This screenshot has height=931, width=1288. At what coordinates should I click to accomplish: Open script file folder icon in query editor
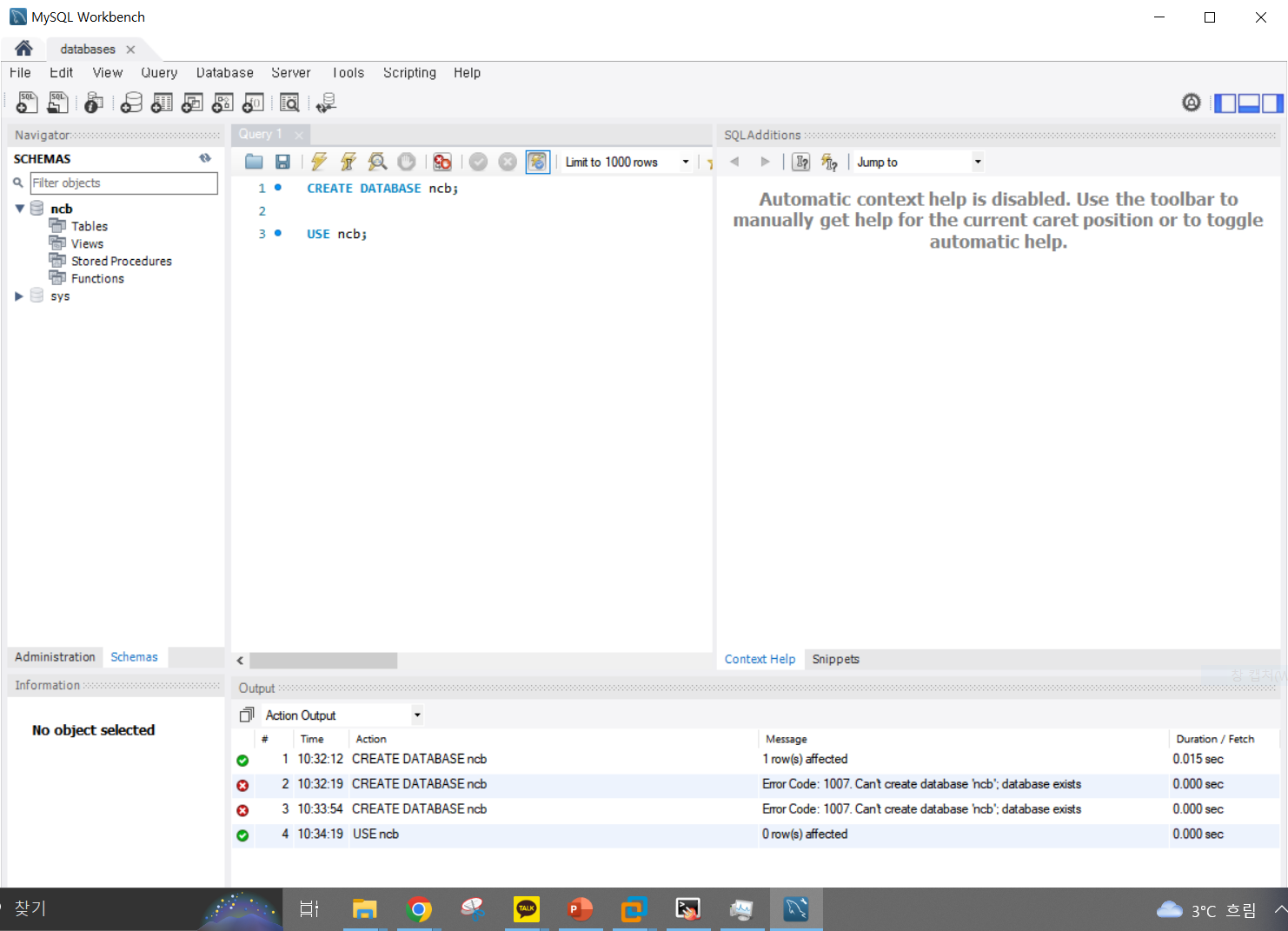point(254,162)
